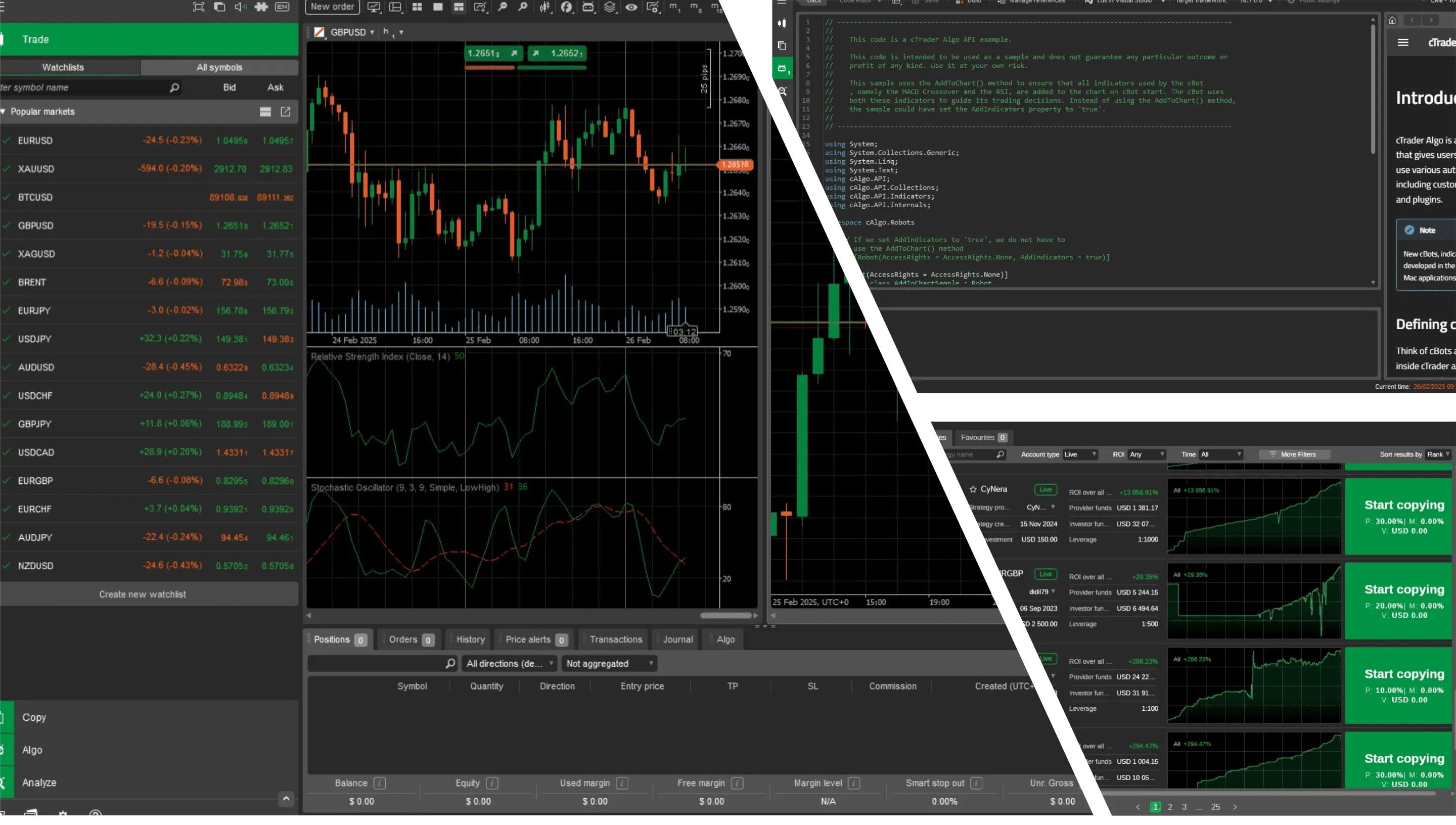Open the Analyze section in sidebar

tap(149, 783)
